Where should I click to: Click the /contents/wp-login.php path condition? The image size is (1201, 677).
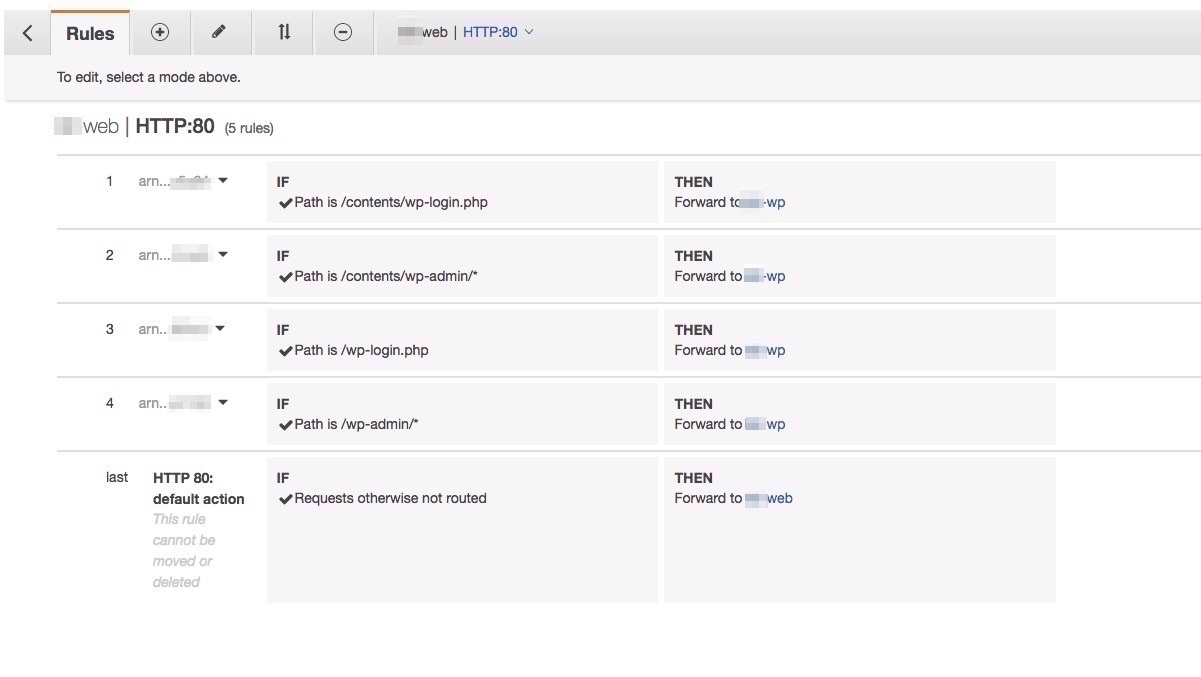click(391, 202)
